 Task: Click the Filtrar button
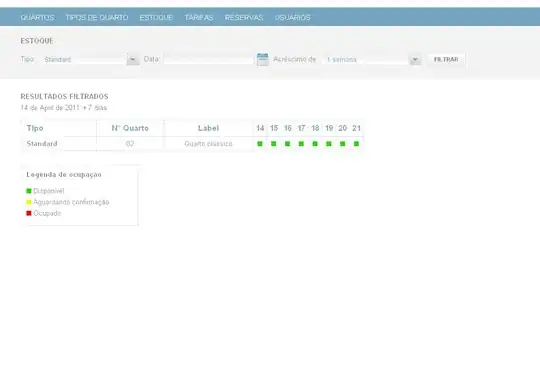click(446, 60)
